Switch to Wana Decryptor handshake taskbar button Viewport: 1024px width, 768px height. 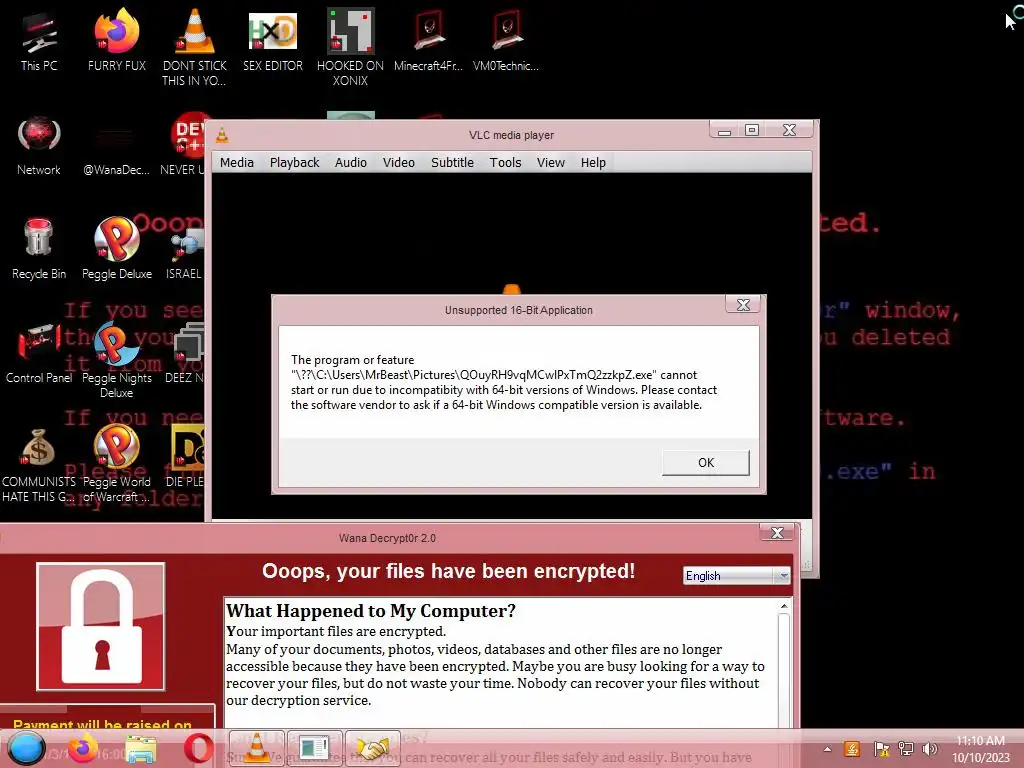pyautogui.click(x=372, y=748)
